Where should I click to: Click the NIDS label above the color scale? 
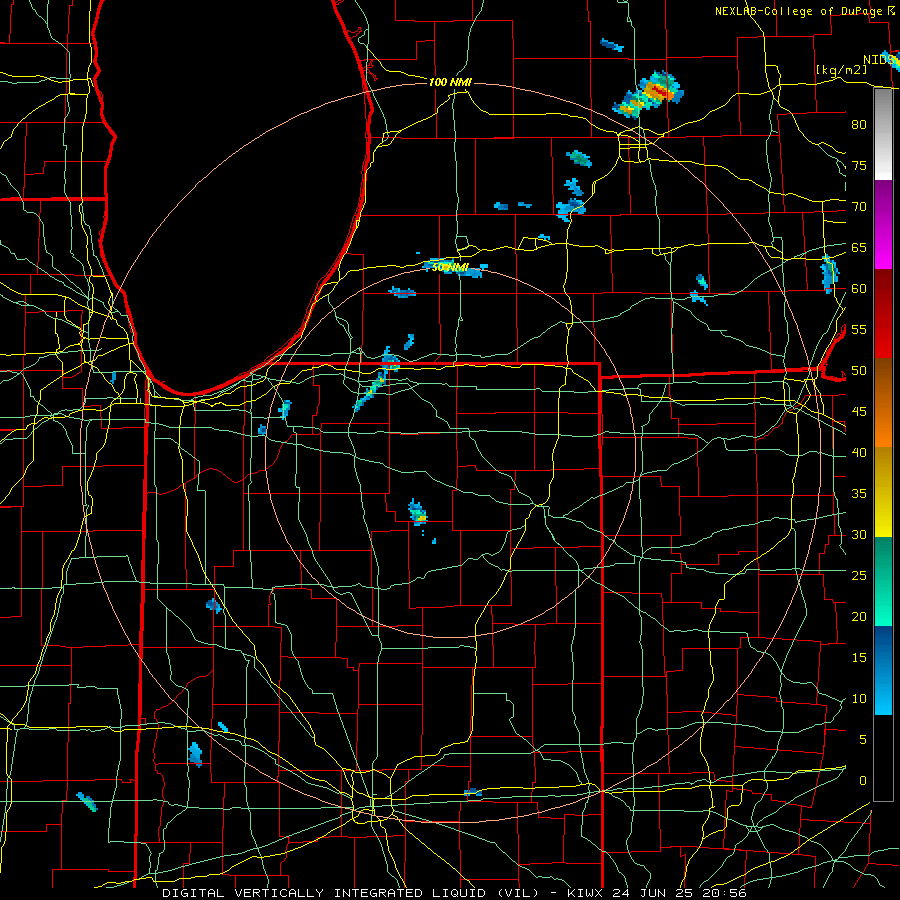878,60
